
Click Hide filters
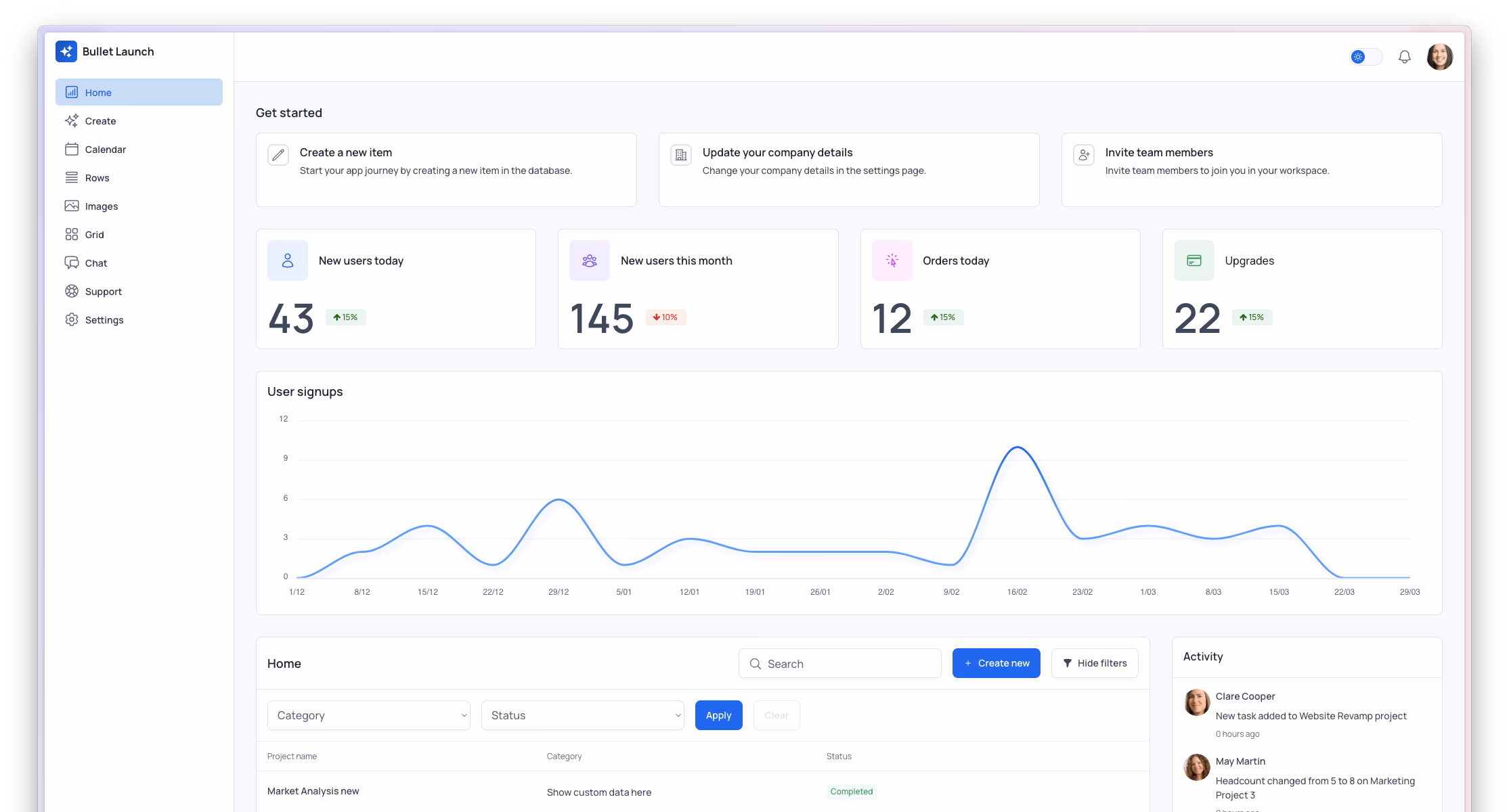click(1094, 662)
